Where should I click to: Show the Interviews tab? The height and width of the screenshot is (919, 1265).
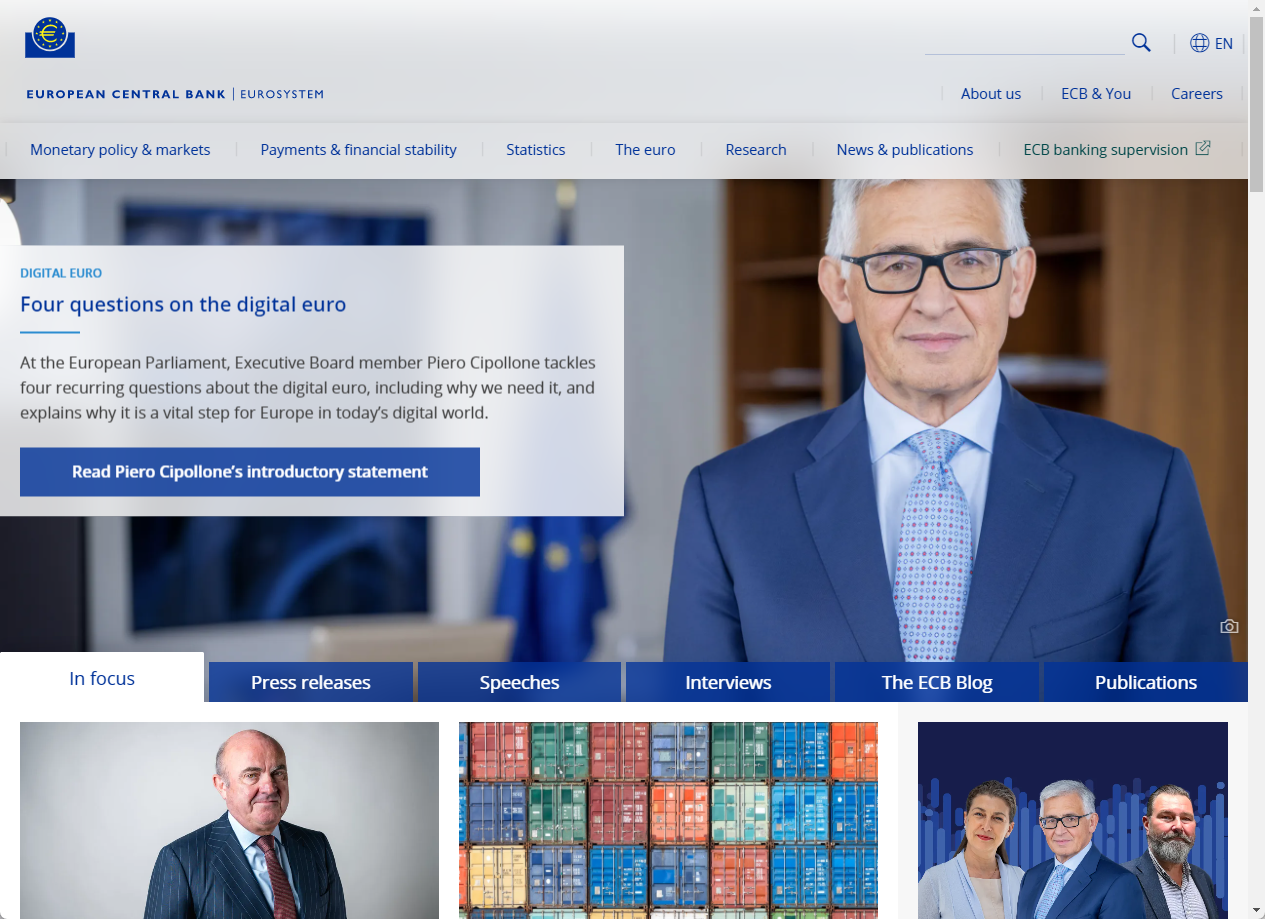(728, 682)
